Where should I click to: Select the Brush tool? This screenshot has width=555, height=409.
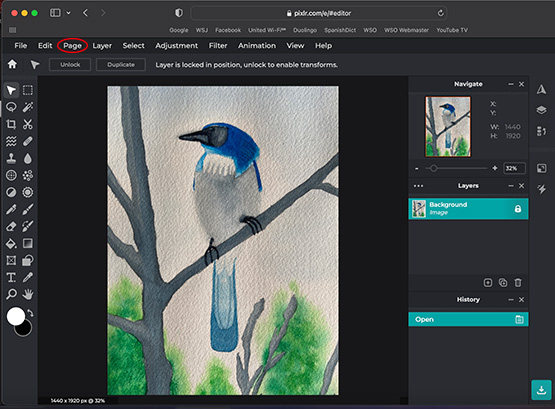click(28, 209)
